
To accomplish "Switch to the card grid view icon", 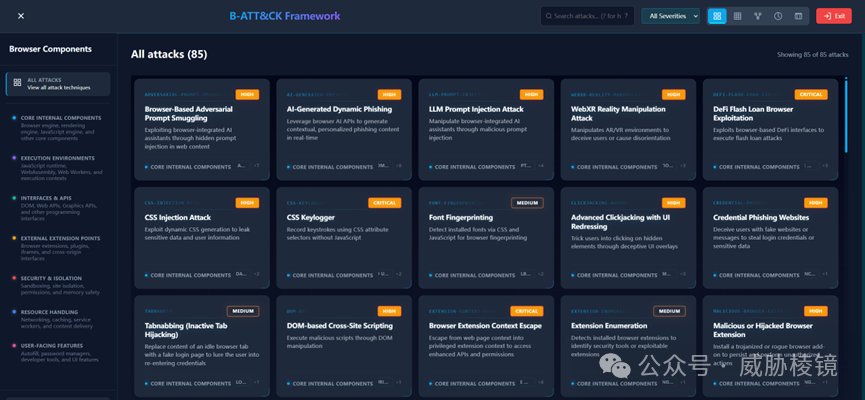I will pyautogui.click(x=717, y=16).
